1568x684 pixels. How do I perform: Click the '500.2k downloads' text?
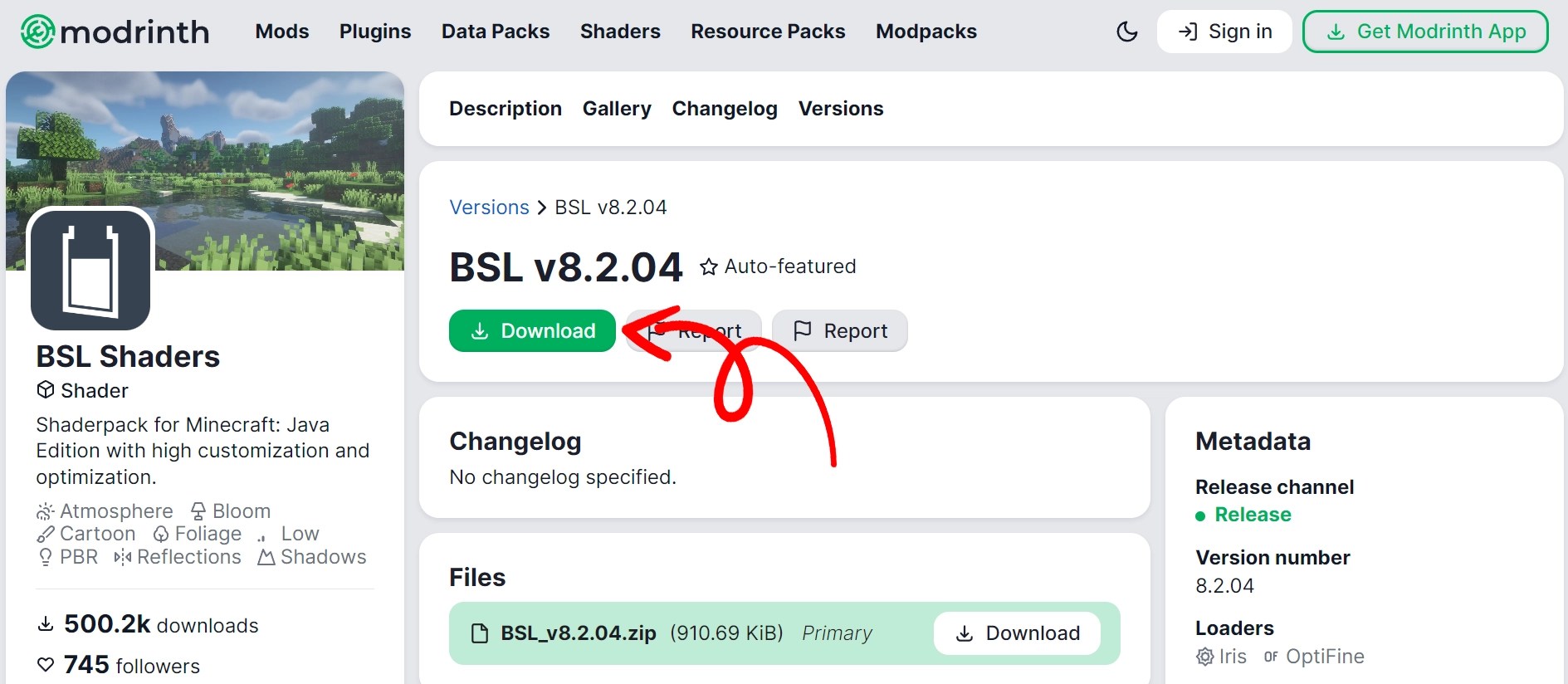(x=161, y=624)
